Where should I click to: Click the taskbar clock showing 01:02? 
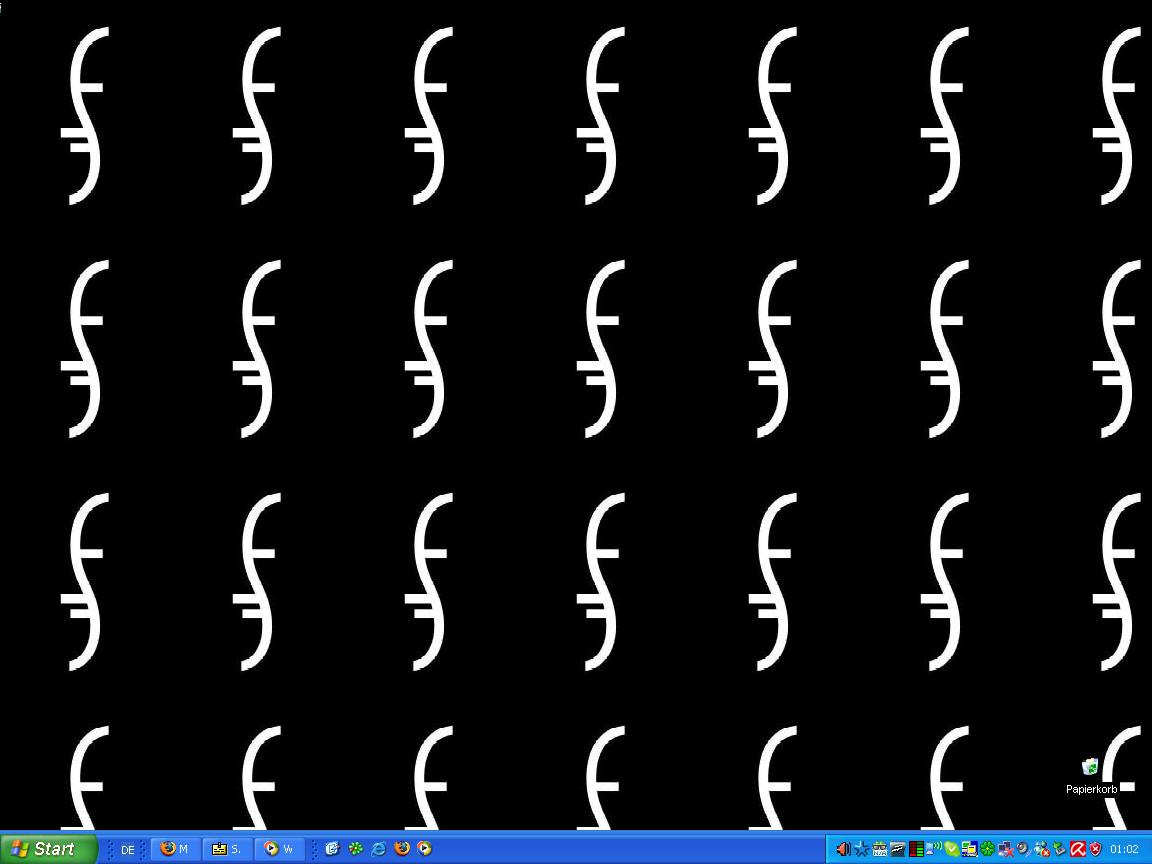(1125, 850)
